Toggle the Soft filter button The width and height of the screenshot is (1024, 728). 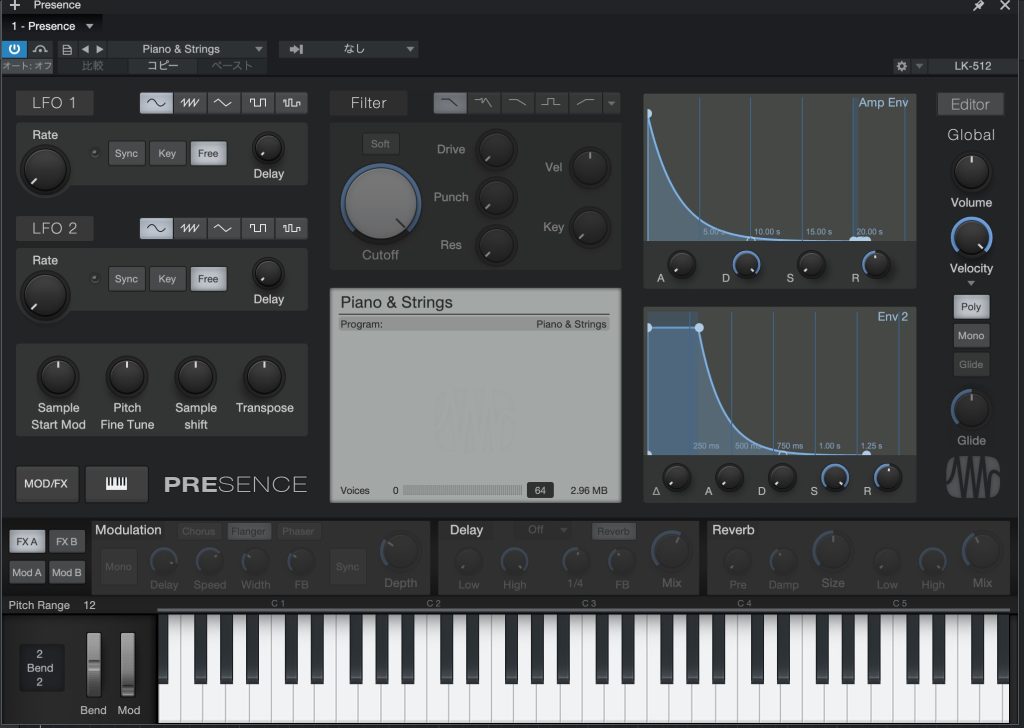tap(380, 144)
